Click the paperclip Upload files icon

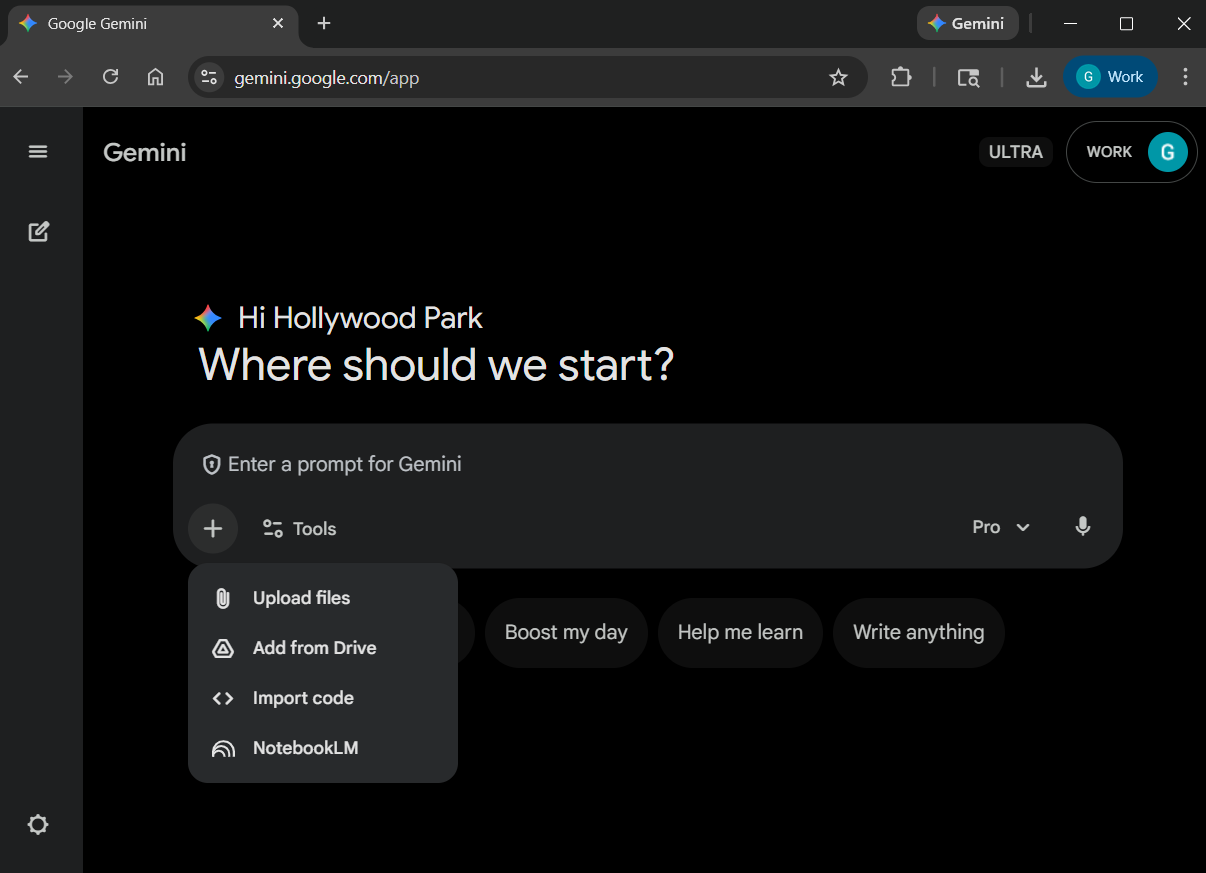pyautogui.click(x=223, y=598)
